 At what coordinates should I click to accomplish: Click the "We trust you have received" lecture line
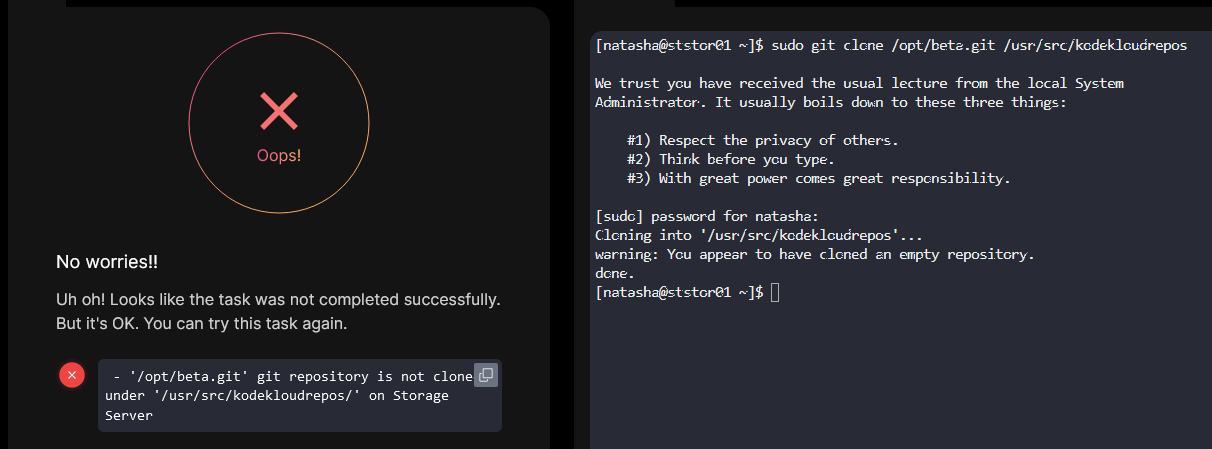tap(859, 83)
